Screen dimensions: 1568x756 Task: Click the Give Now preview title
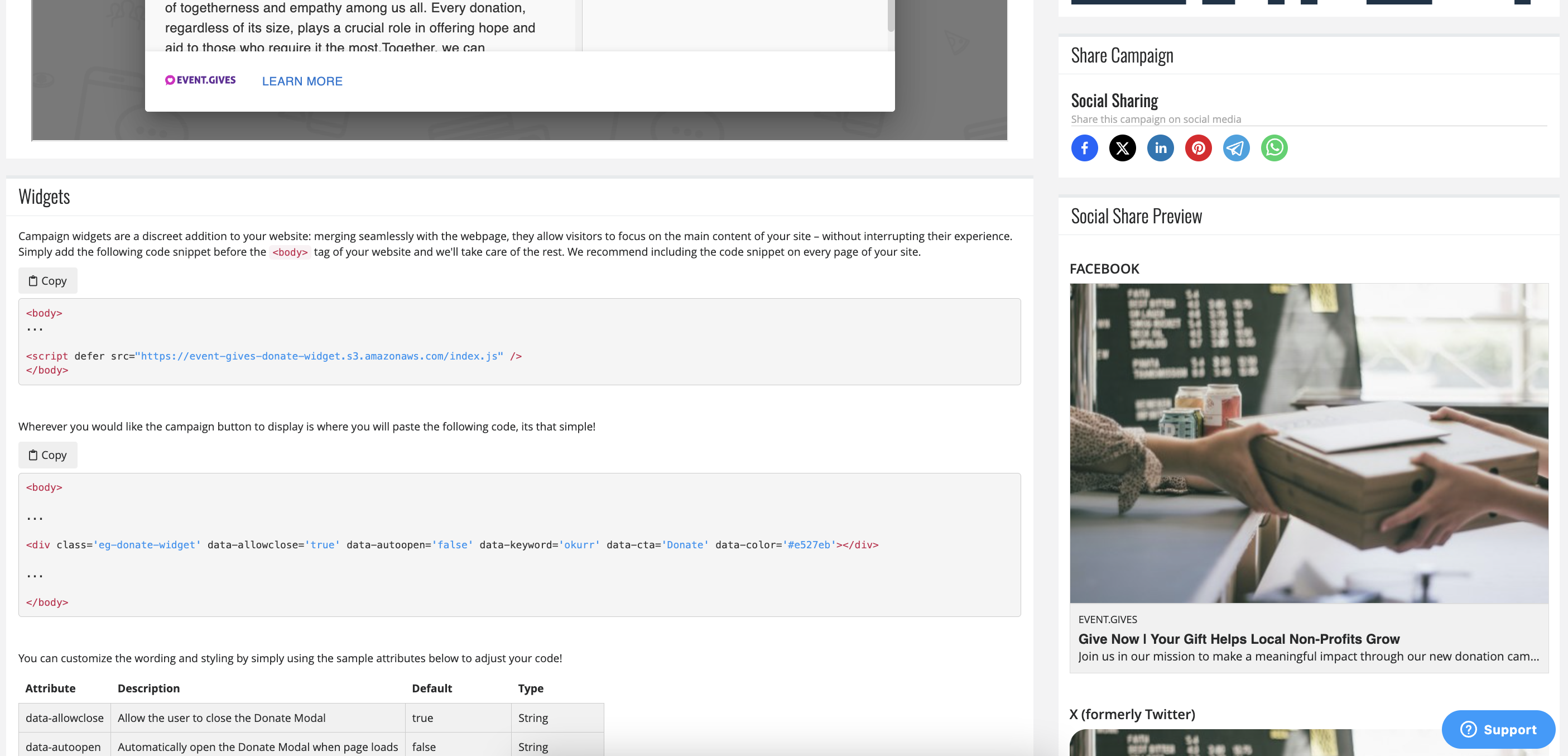[1239, 639]
